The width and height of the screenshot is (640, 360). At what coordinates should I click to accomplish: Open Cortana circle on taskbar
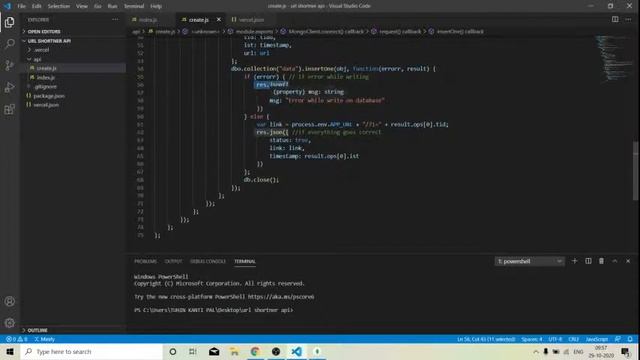(x=173, y=351)
